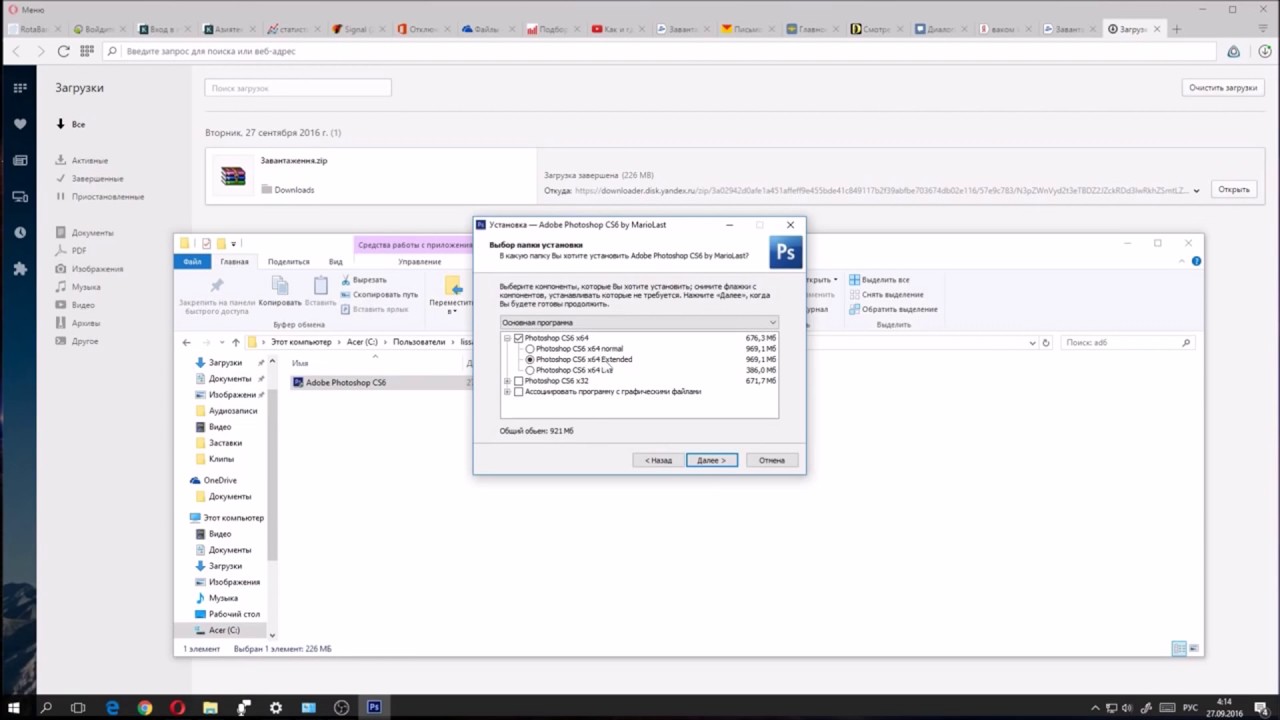Open the notification center in system tray
Viewport: 1280px width, 720px height.
(1259, 707)
